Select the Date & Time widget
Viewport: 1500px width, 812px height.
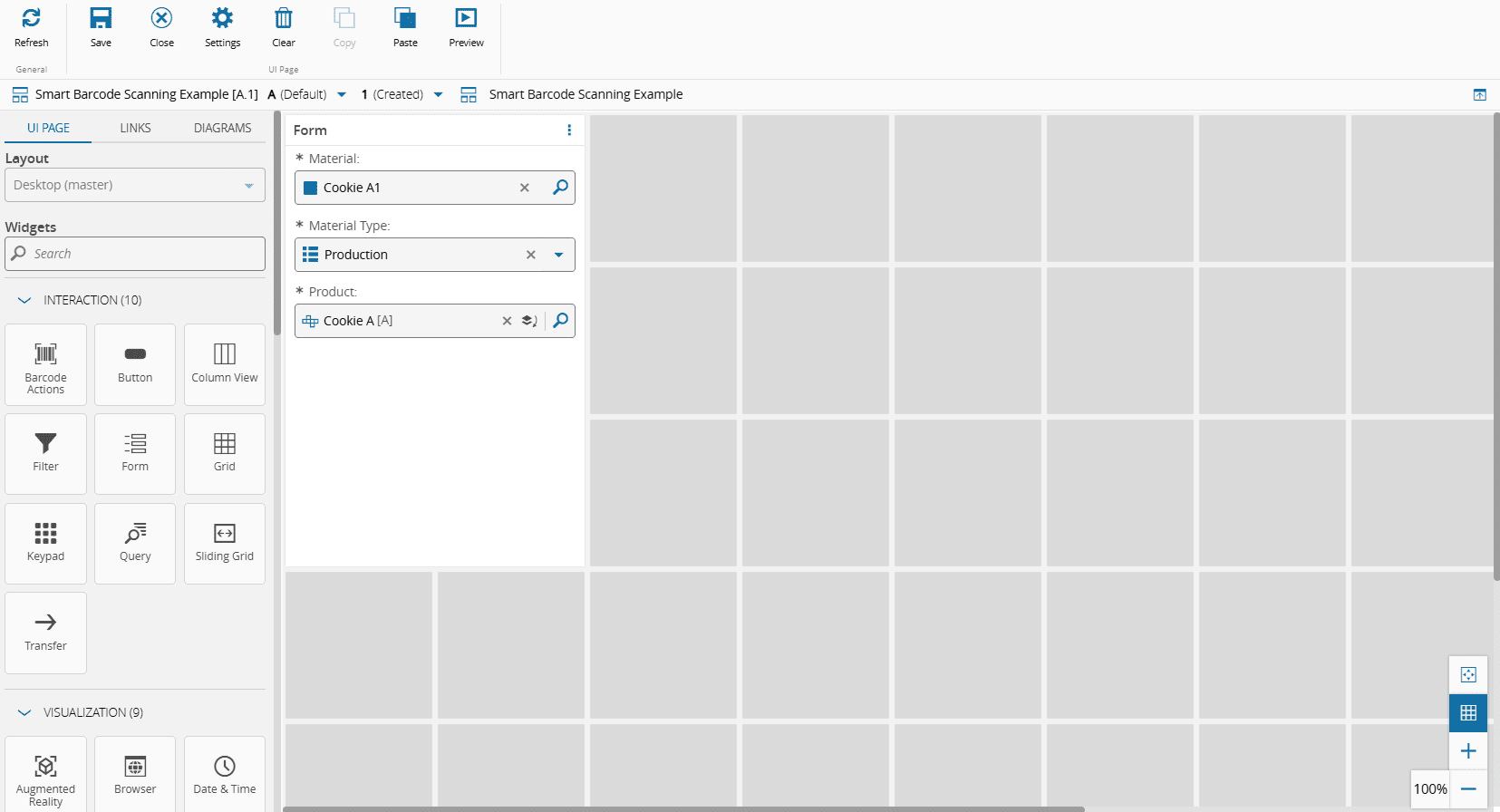point(225,776)
